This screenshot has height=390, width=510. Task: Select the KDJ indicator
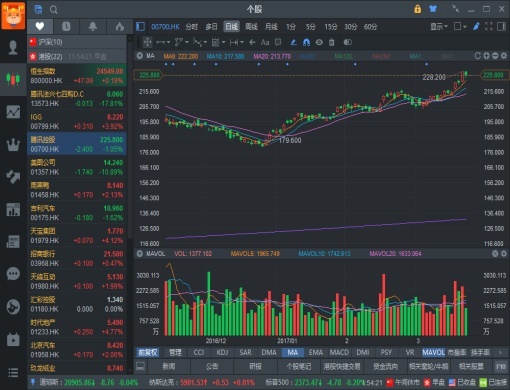[222, 353]
